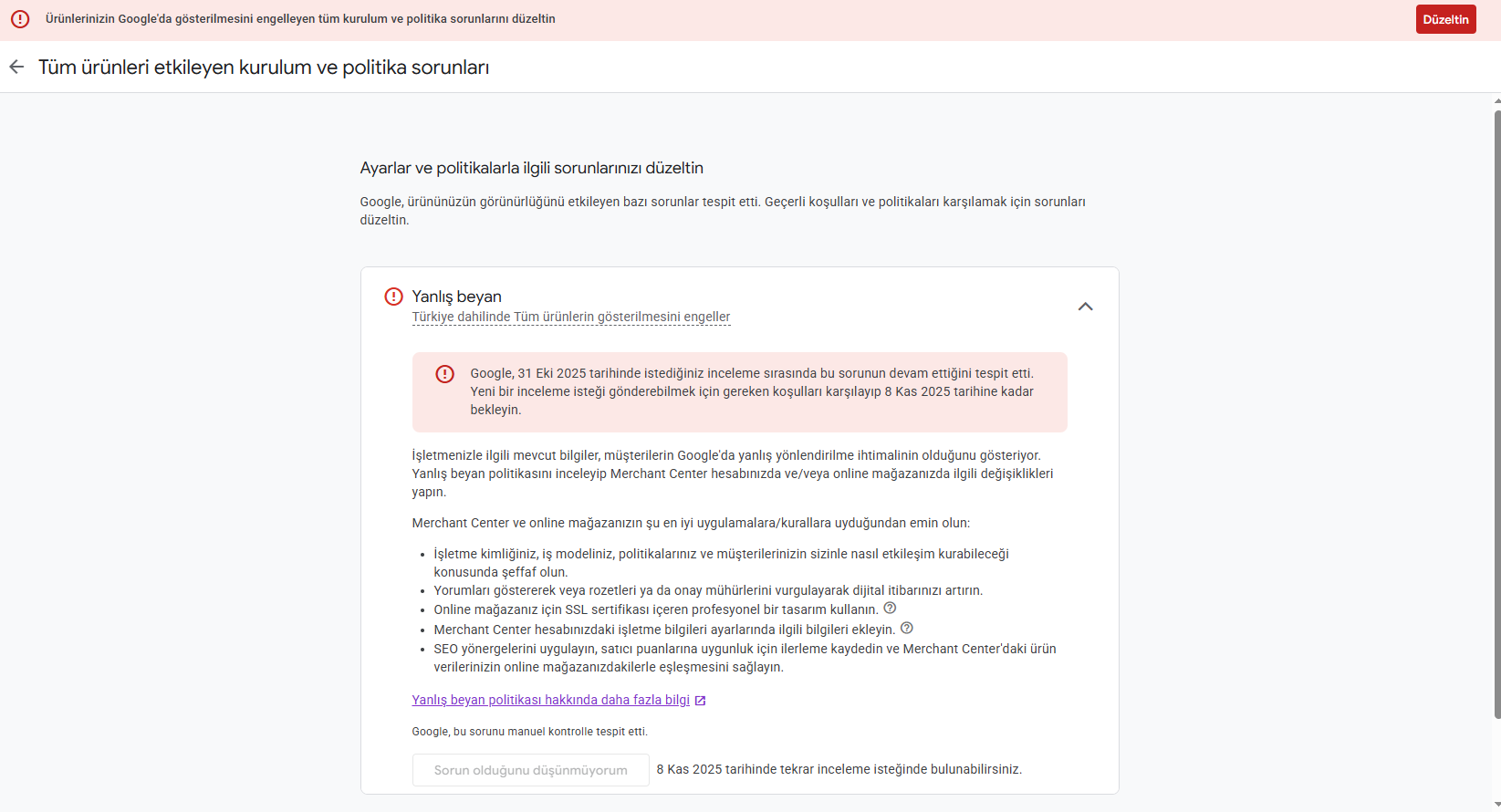Click the external link icon after policy link
Viewport: 1501px width, 812px height.
click(x=700, y=701)
